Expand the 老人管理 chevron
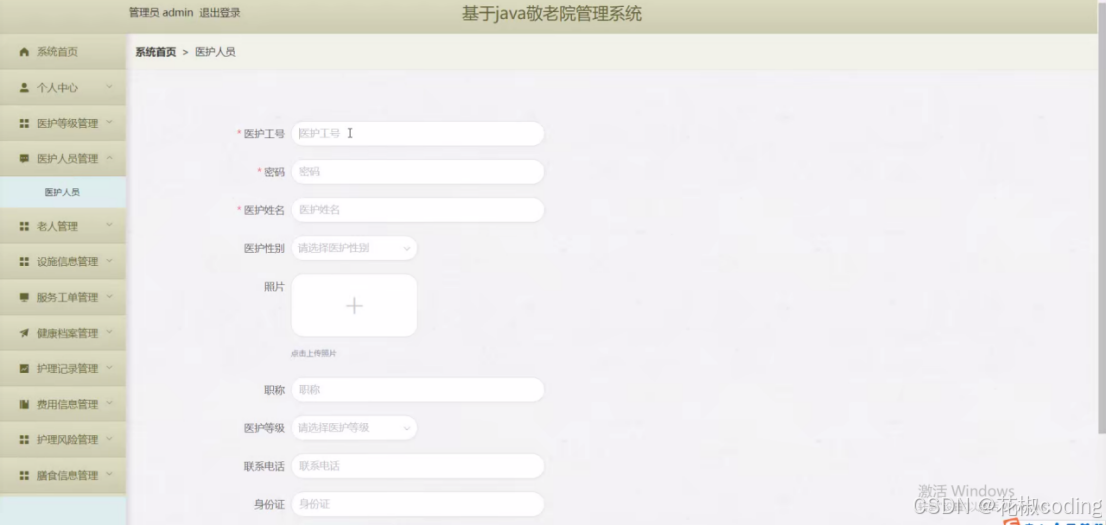Image resolution: width=1106 pixels, height=526 pixels. (x=109, y=226)
